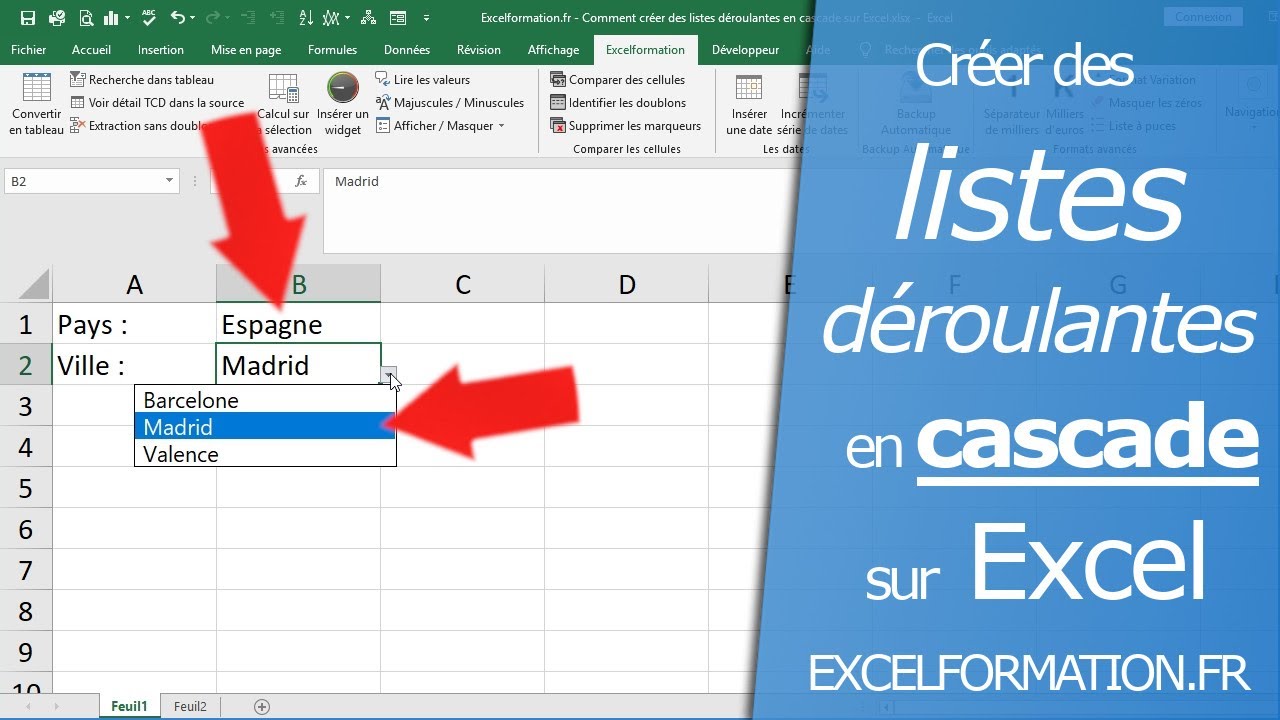Click Supprimer les marqueurs
Image resolution: width=1280 pixels, height=720 pixels.
pos(626,126)
